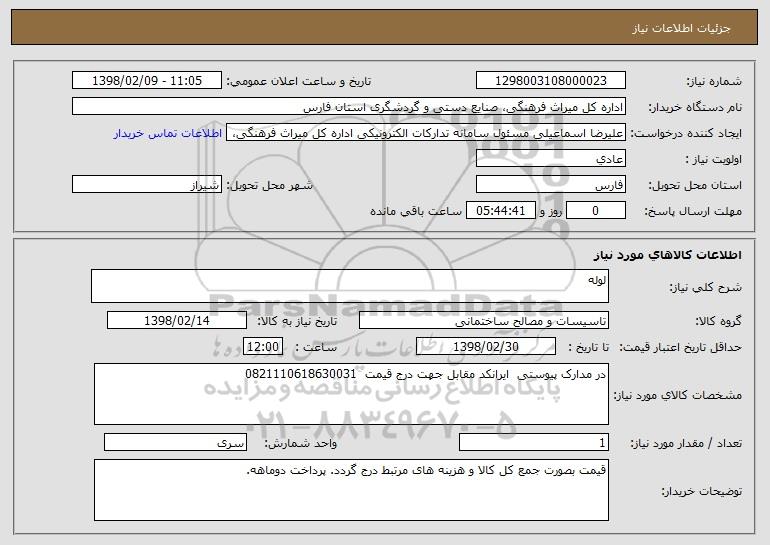Select the priority field showing عادي

[x=550, y=159]
